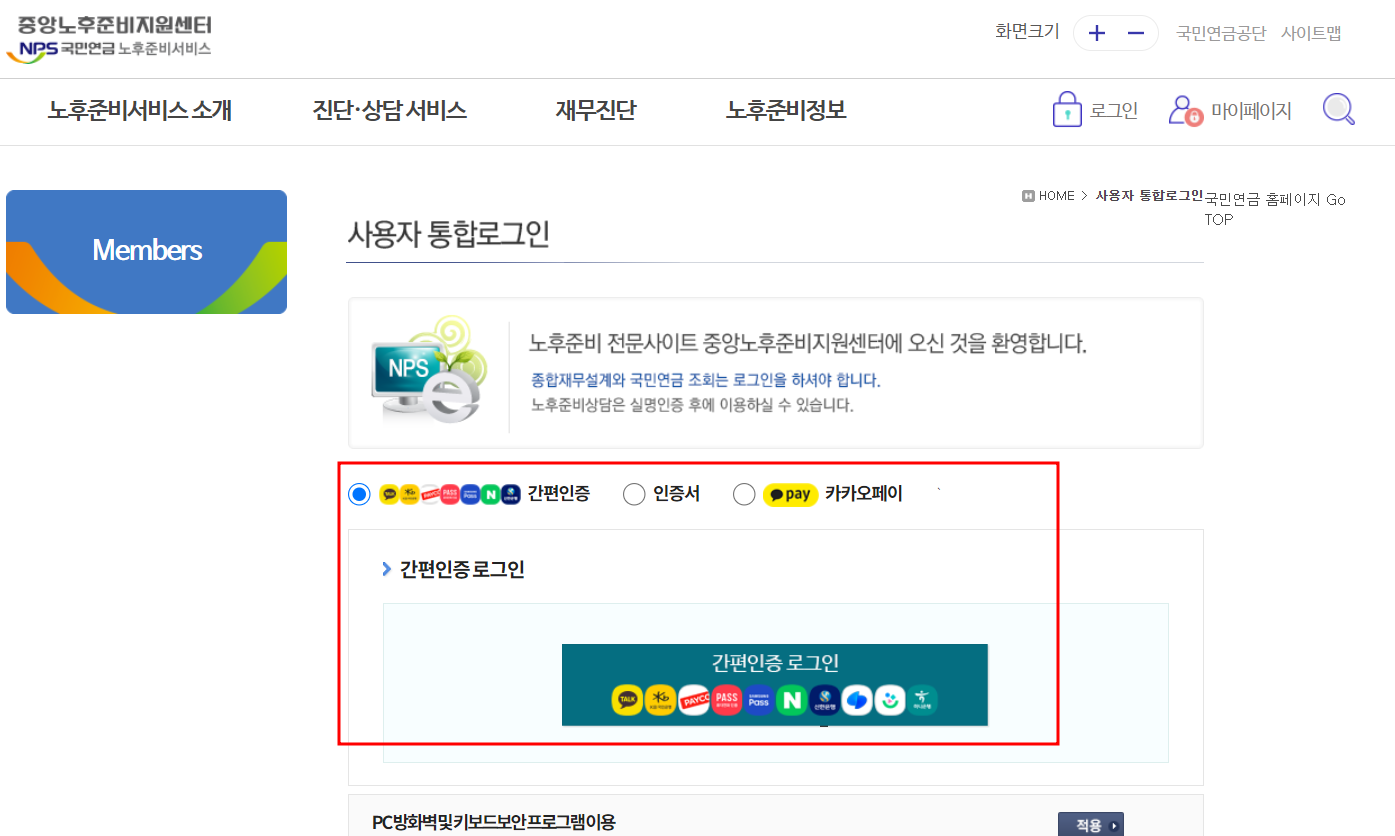Viewport: 1395px width, 836px height.
Task: Click the Members sidebar banner
Action: coord(147,252)
